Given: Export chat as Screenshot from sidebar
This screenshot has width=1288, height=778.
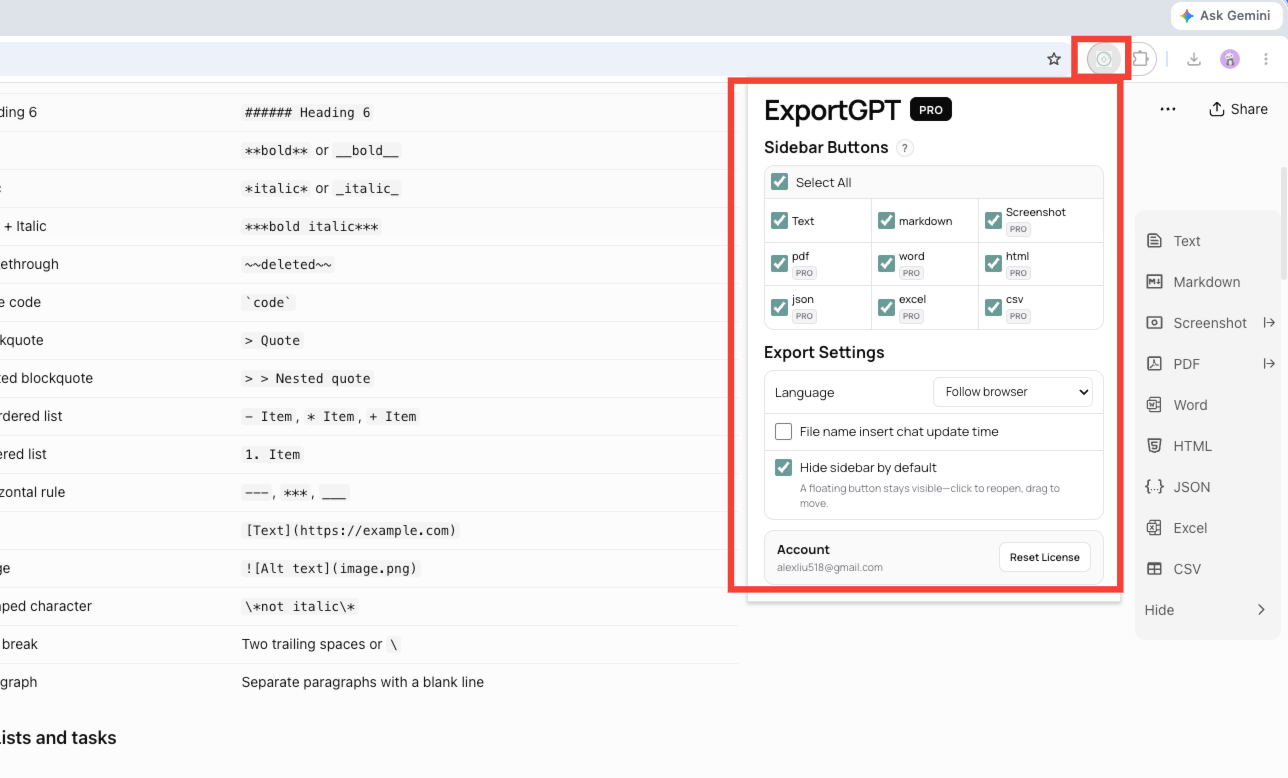Looking at the screenshot, I should coord(1197,323).
